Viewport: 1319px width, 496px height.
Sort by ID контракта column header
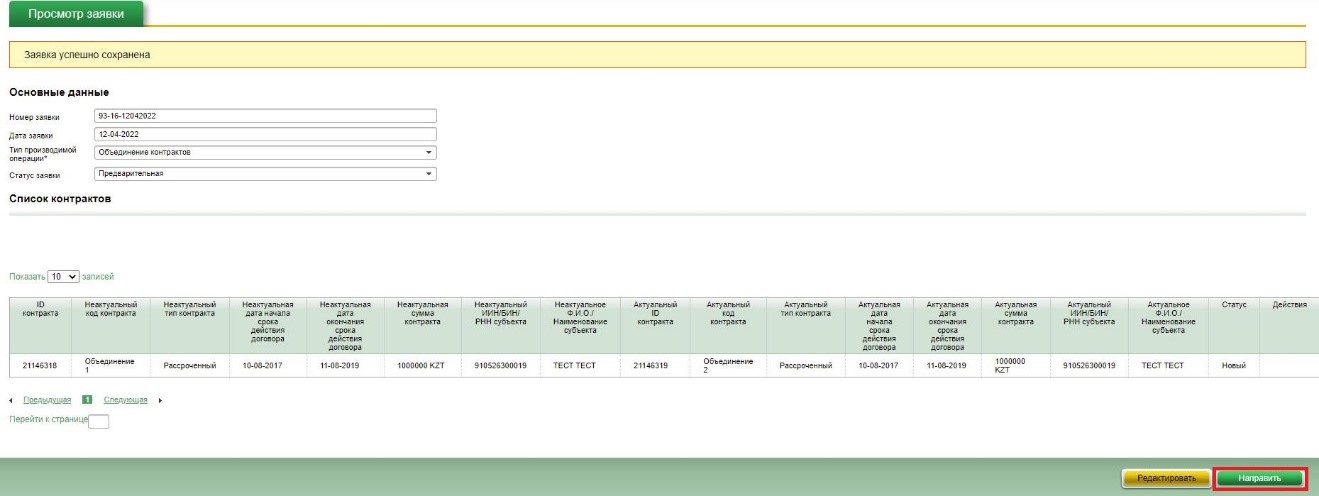pos(40,309)
